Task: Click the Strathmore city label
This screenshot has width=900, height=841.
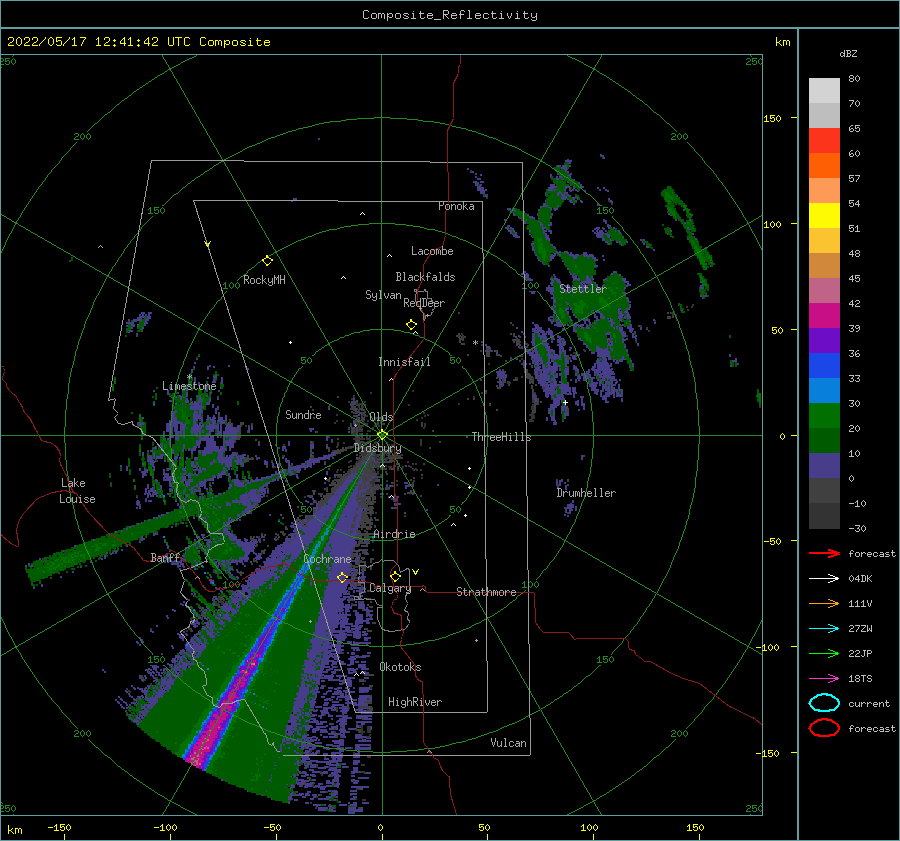Action: coord(486,592)
